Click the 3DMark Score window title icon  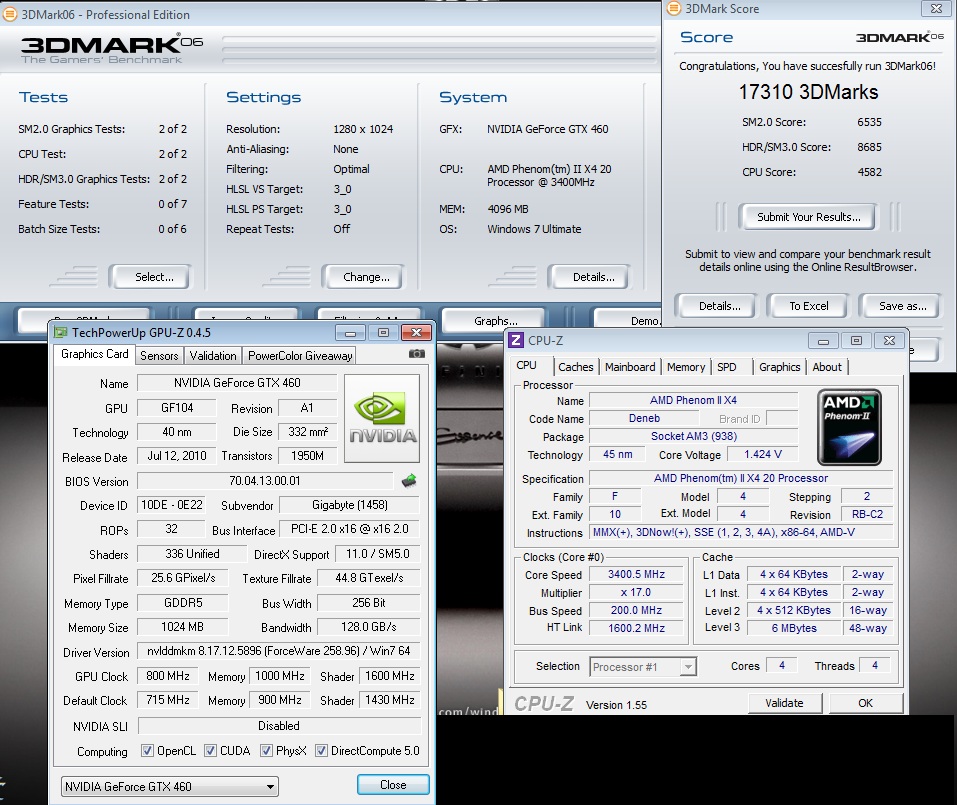[x=673, y=9]
